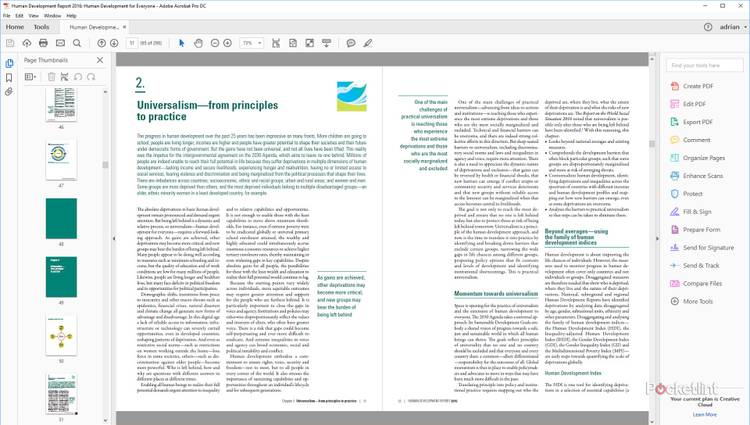Screen dimensions: 750x425
Task: Switch to the Tools tab
Action: pyautogui.click(x=42, y=27)
